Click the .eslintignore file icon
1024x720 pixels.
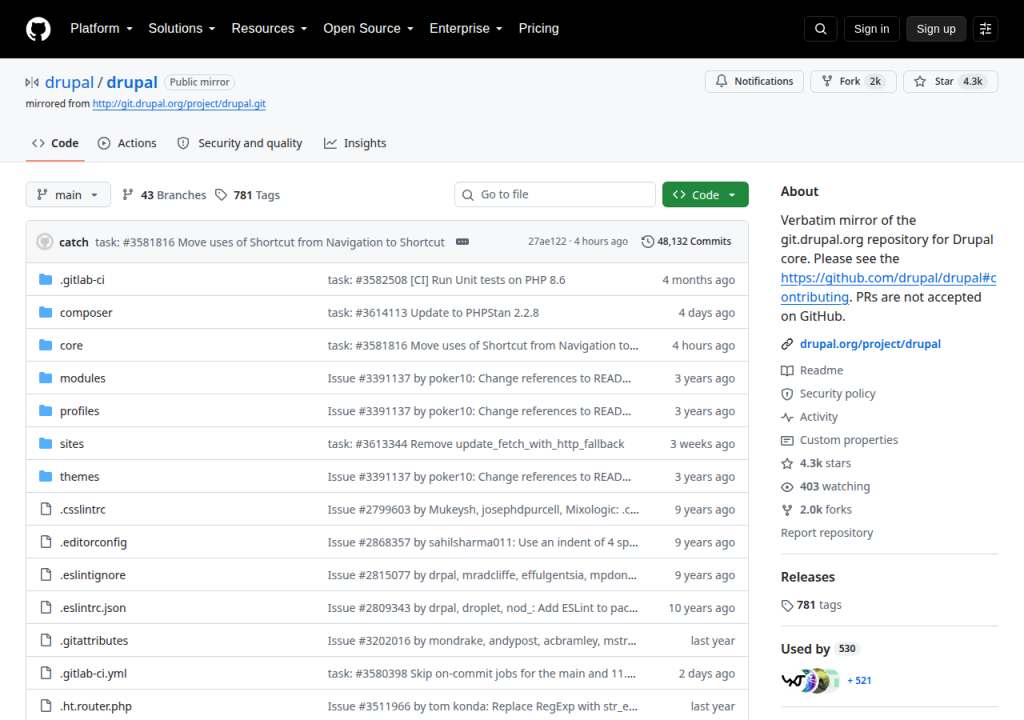tap(45, 574)
